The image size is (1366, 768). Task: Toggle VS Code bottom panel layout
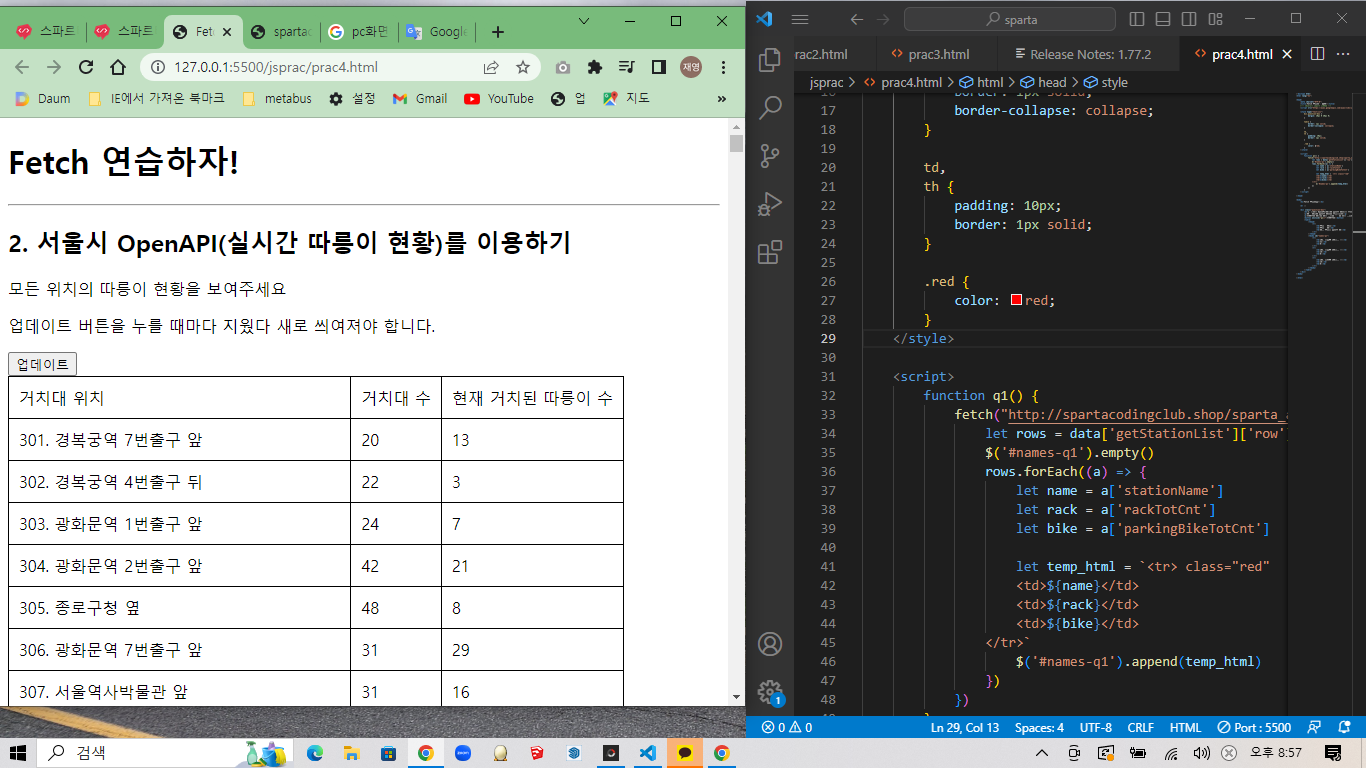(1163, 19)
